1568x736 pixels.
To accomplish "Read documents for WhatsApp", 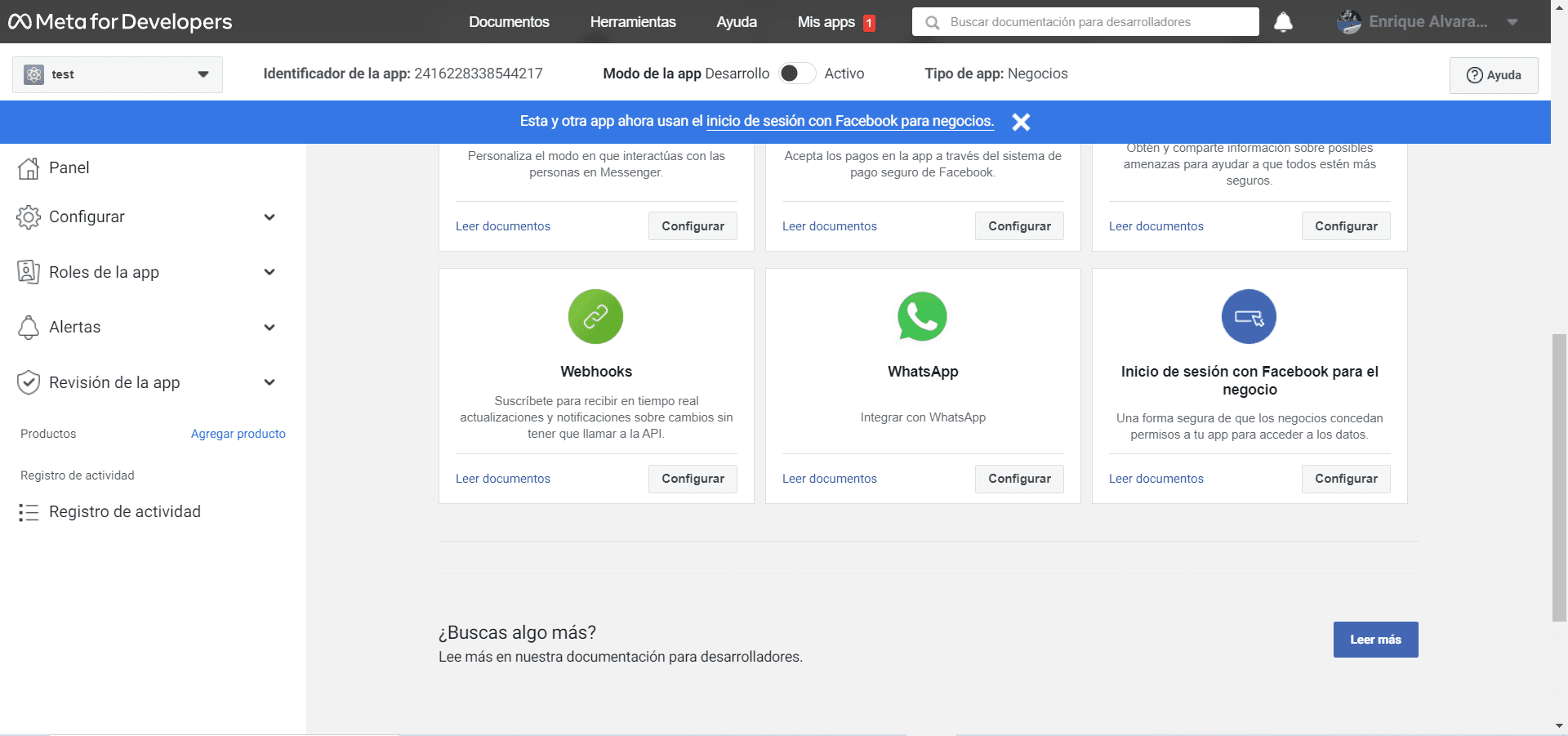I will [830, 479].
